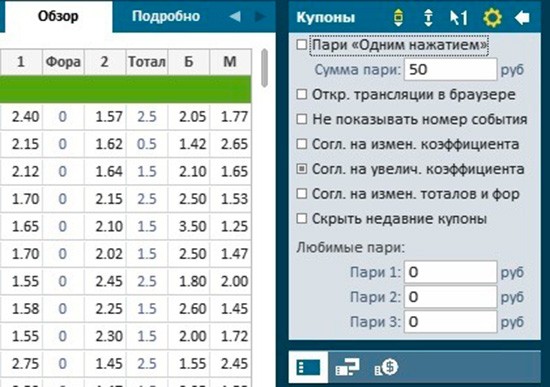550x387 pixels.
Task: Click the vertical expand arrows icon in Купоны
Action: click(x=428, y=18)
